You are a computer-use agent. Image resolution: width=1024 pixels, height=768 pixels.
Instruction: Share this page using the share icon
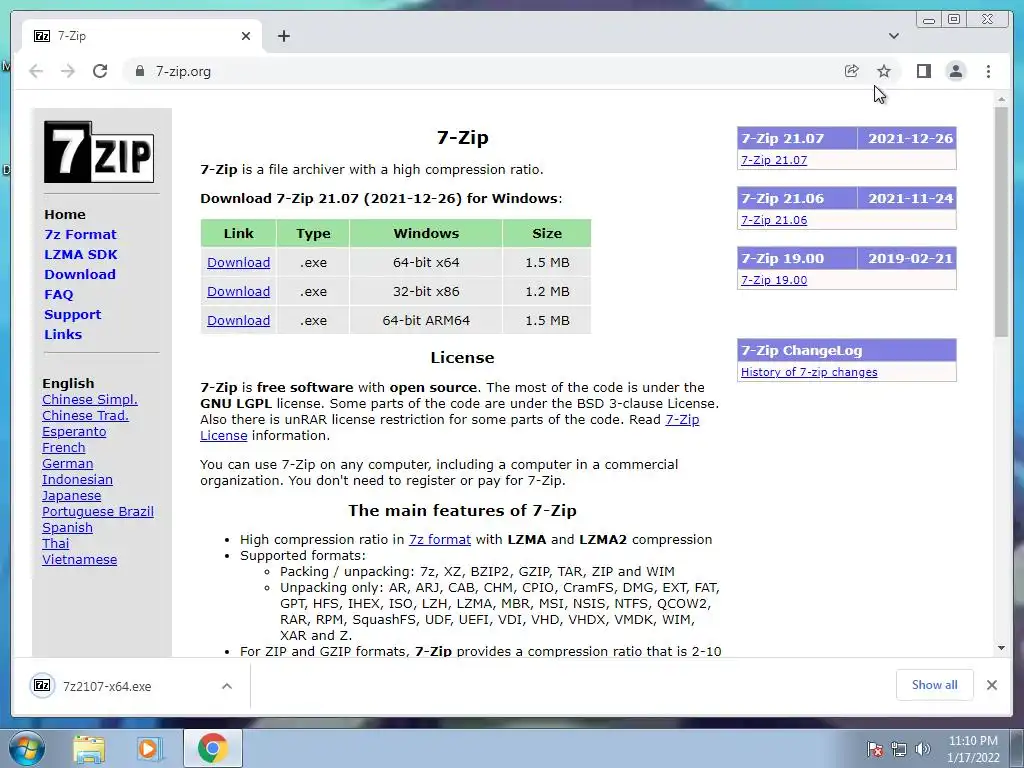click(x=852, y=71)
